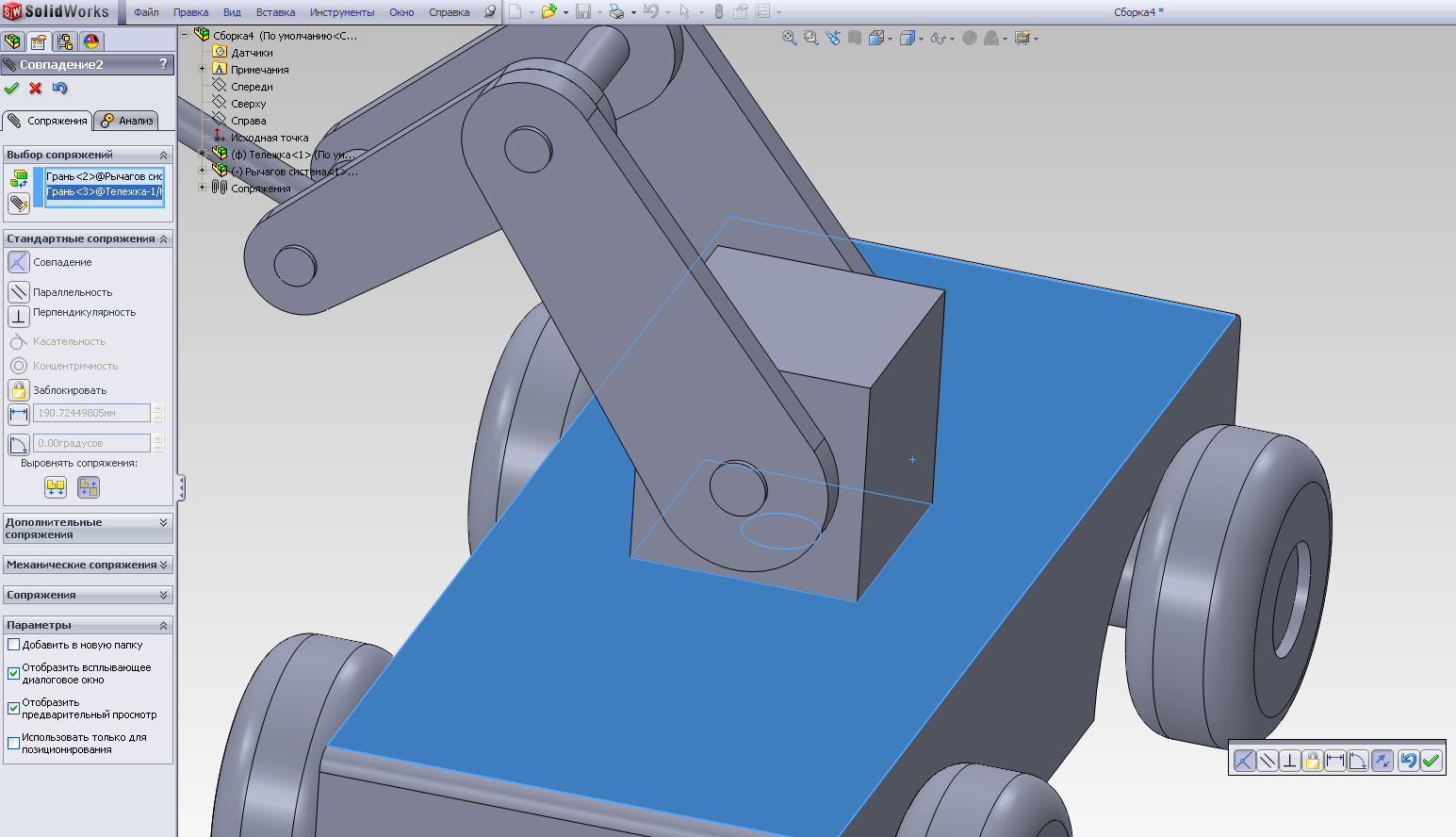The width and height of the screenshot is (1456, 837).
Task: Click the Apply Scene icon
Action: 991,38
